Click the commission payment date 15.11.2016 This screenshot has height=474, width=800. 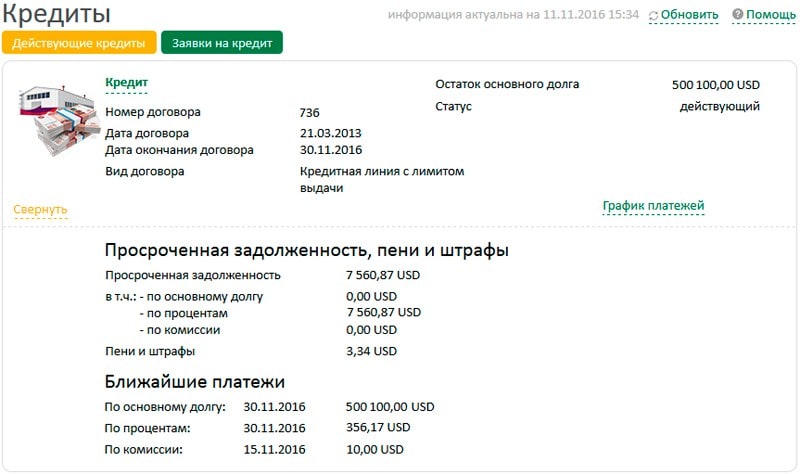coord(274,450)
